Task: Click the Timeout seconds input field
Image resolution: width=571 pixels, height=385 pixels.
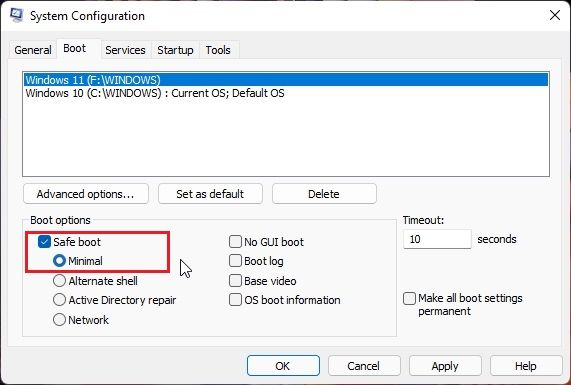Action: [437, 239]
